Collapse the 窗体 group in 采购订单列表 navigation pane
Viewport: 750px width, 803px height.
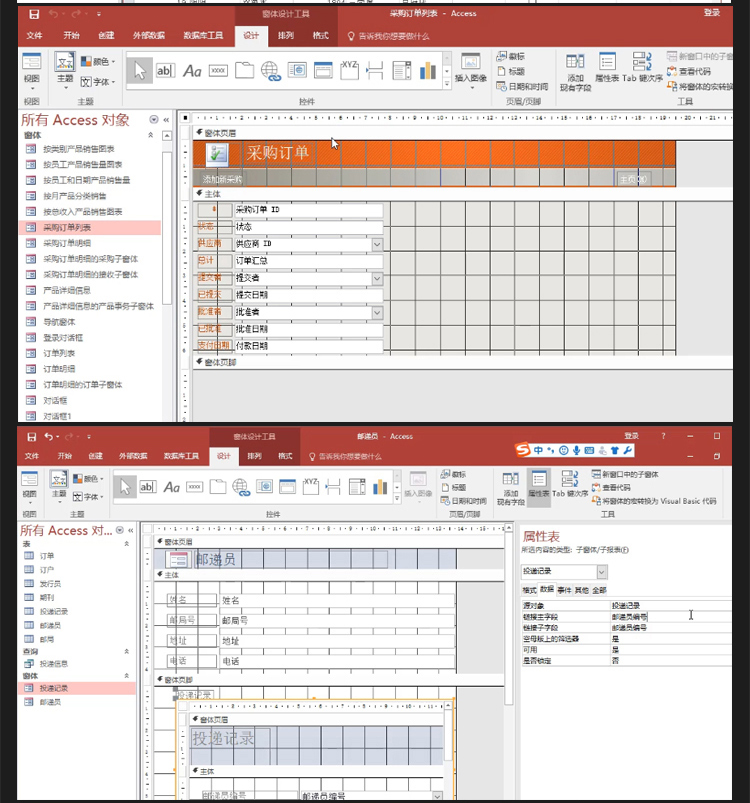click(x=151, y=135)
